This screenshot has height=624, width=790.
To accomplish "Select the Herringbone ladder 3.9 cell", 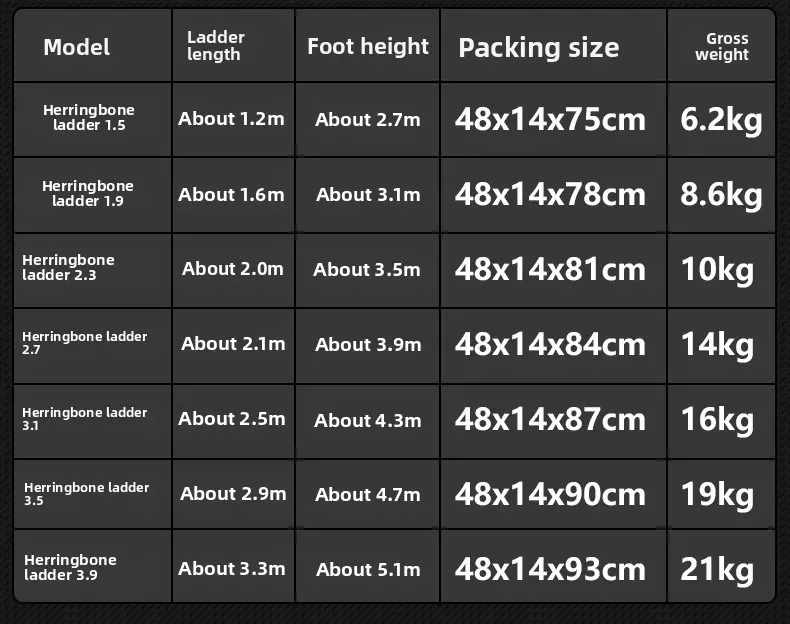I will tap(93, 566).
